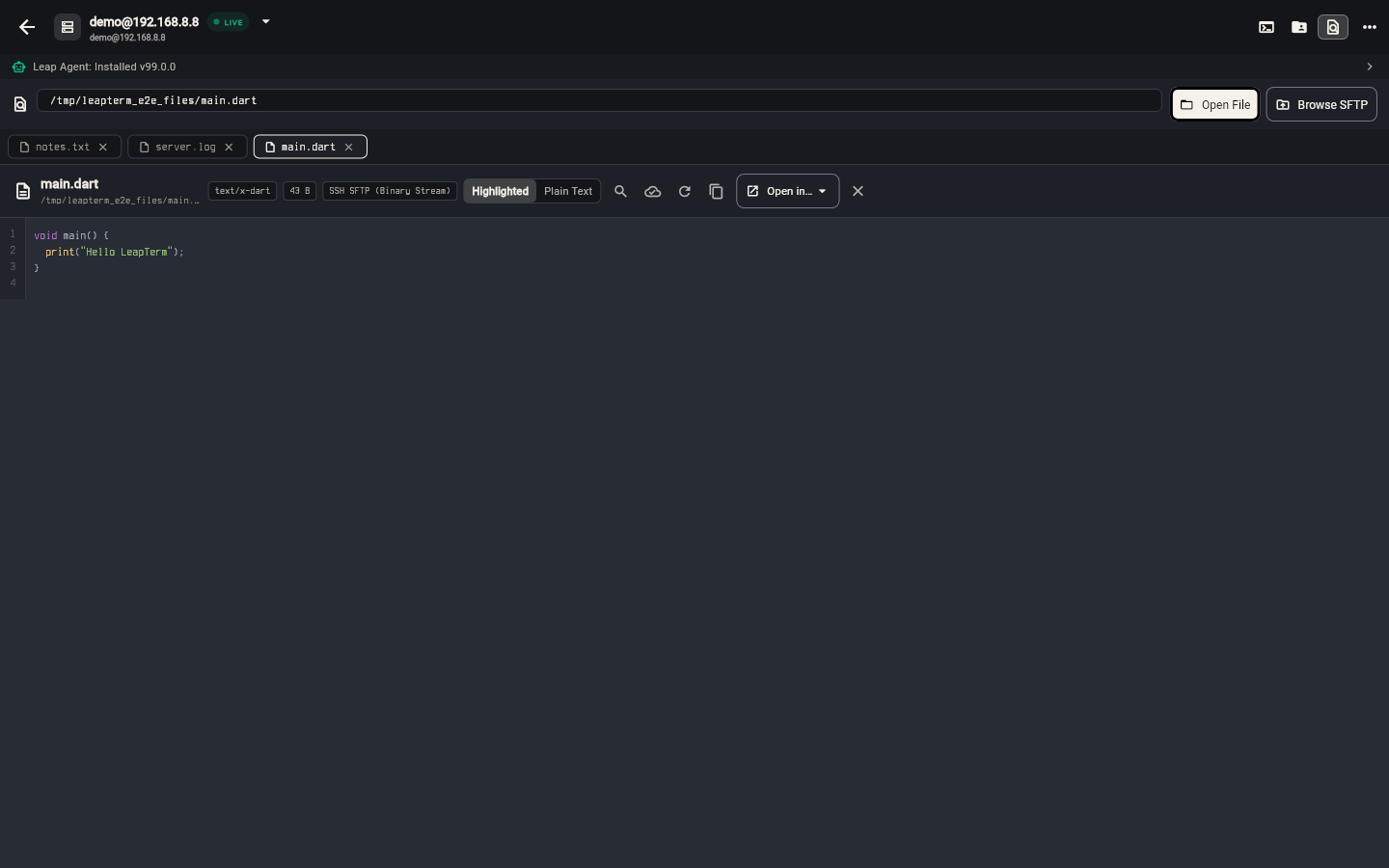1389x868 pixels.
Task: Click the server host icon
Action: (x=68, y=27)
